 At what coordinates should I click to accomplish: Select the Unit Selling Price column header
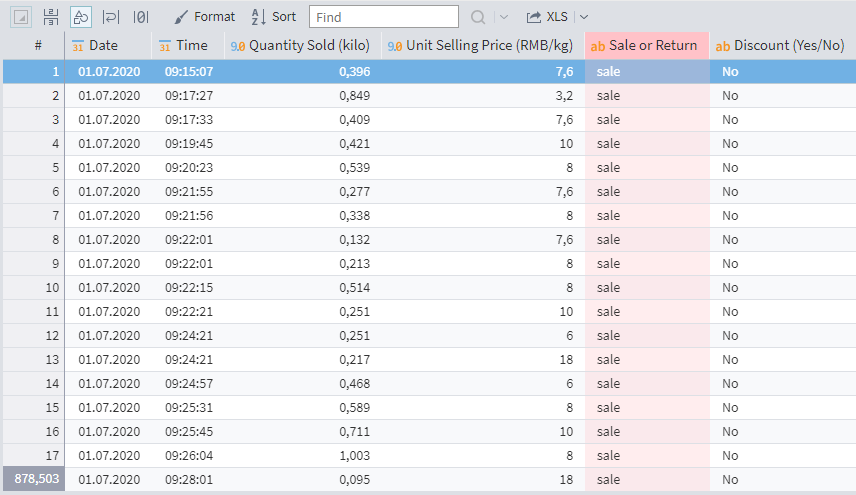(x=490, y=46)
